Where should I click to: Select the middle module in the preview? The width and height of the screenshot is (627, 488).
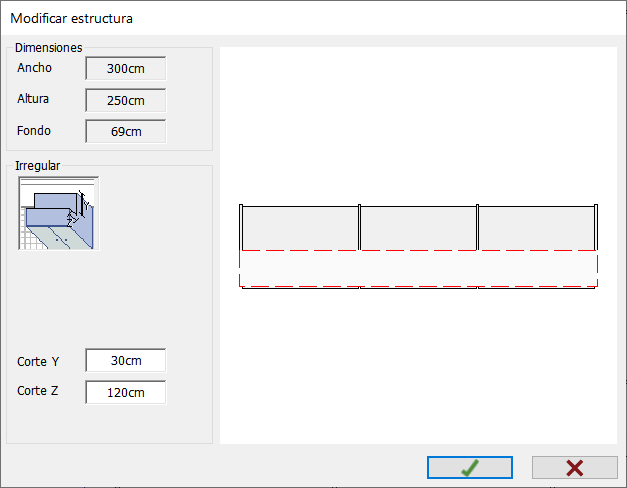(x=419, y=228)
